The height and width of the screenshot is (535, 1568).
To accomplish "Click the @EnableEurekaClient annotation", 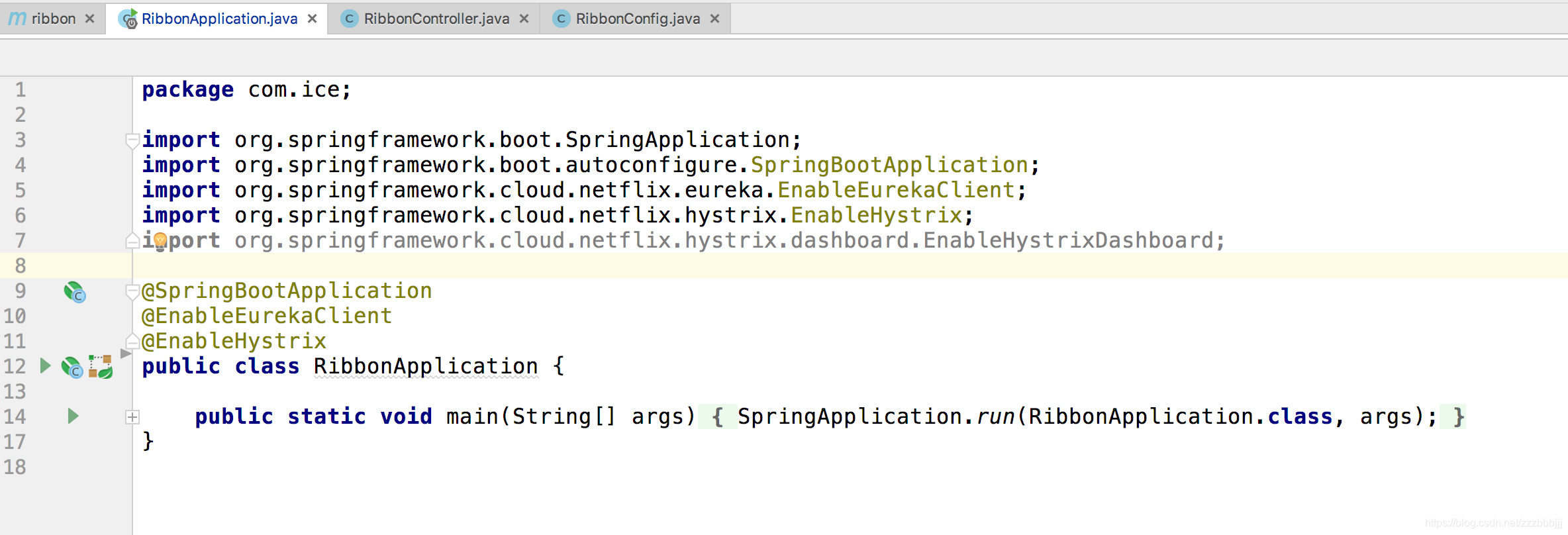I will tap(267, 316).
